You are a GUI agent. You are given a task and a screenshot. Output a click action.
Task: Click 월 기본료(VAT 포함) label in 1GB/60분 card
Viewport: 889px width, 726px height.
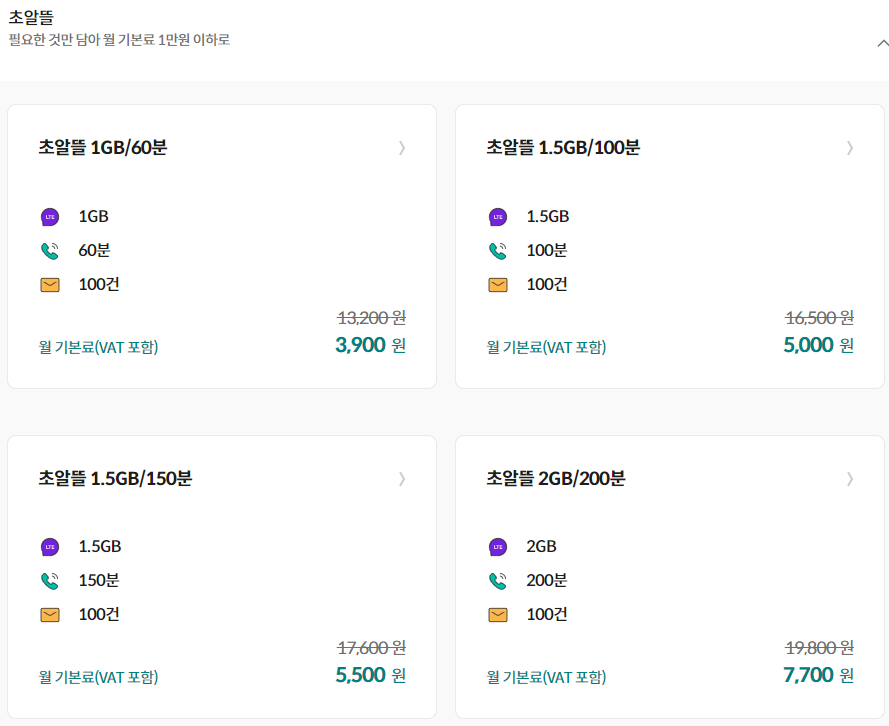coord(98,347)
